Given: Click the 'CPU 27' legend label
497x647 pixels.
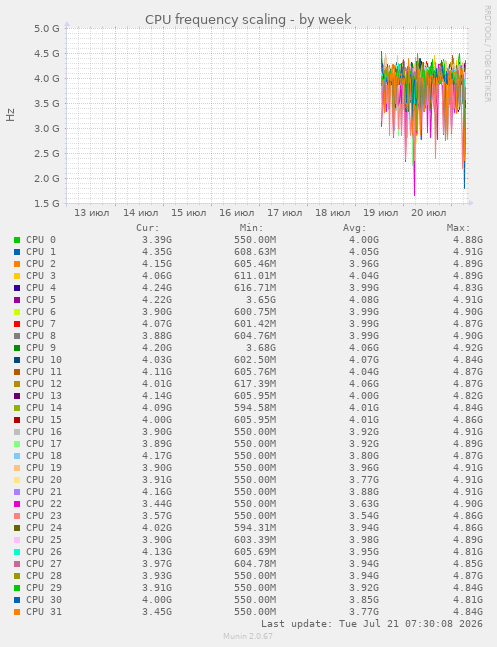Looking at the screenshot, I should pyautogui.click(x=44, y=563).
